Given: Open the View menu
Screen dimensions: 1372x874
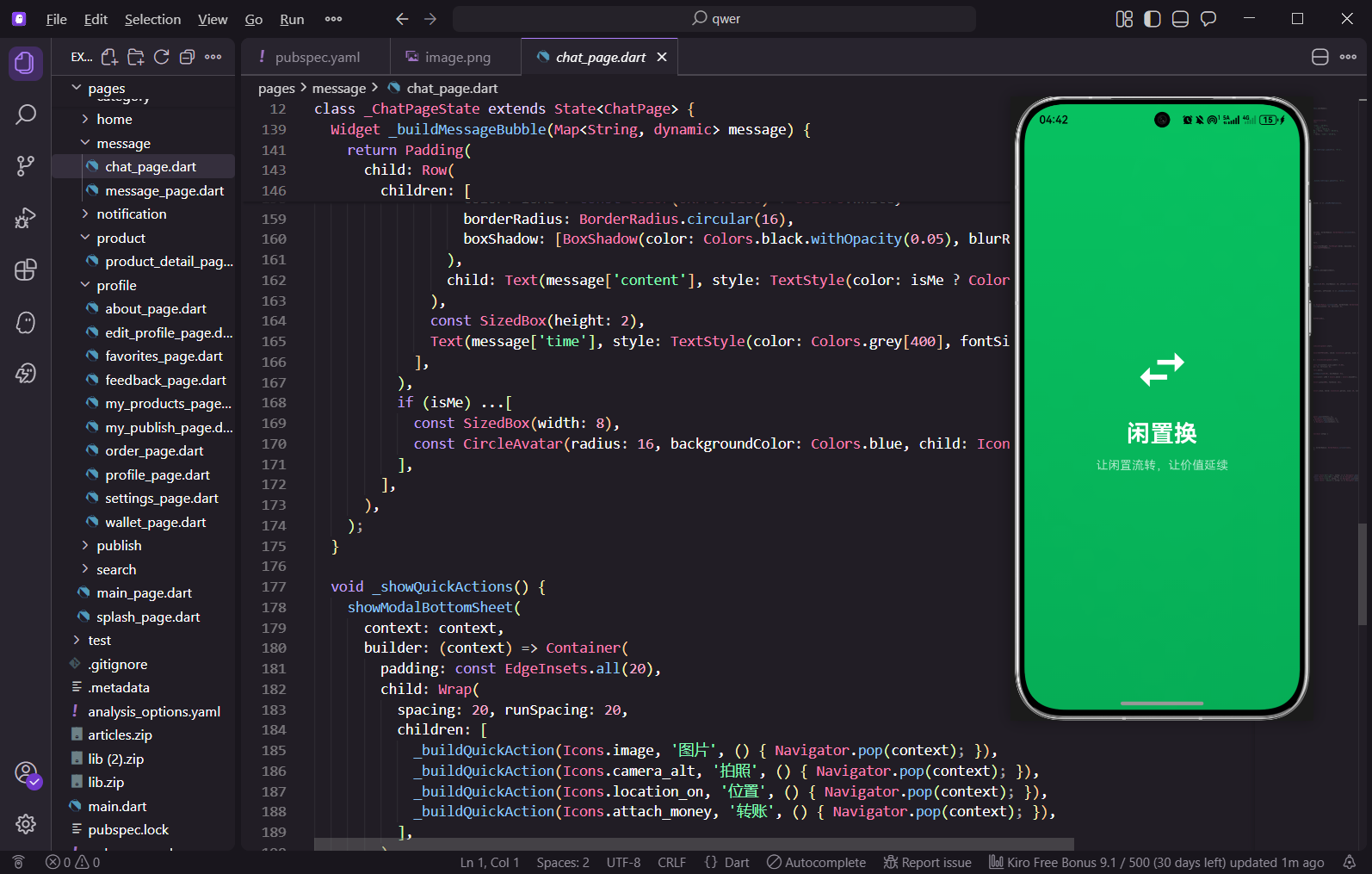Looking at the screenshot, I should click(x=213, y=19).
